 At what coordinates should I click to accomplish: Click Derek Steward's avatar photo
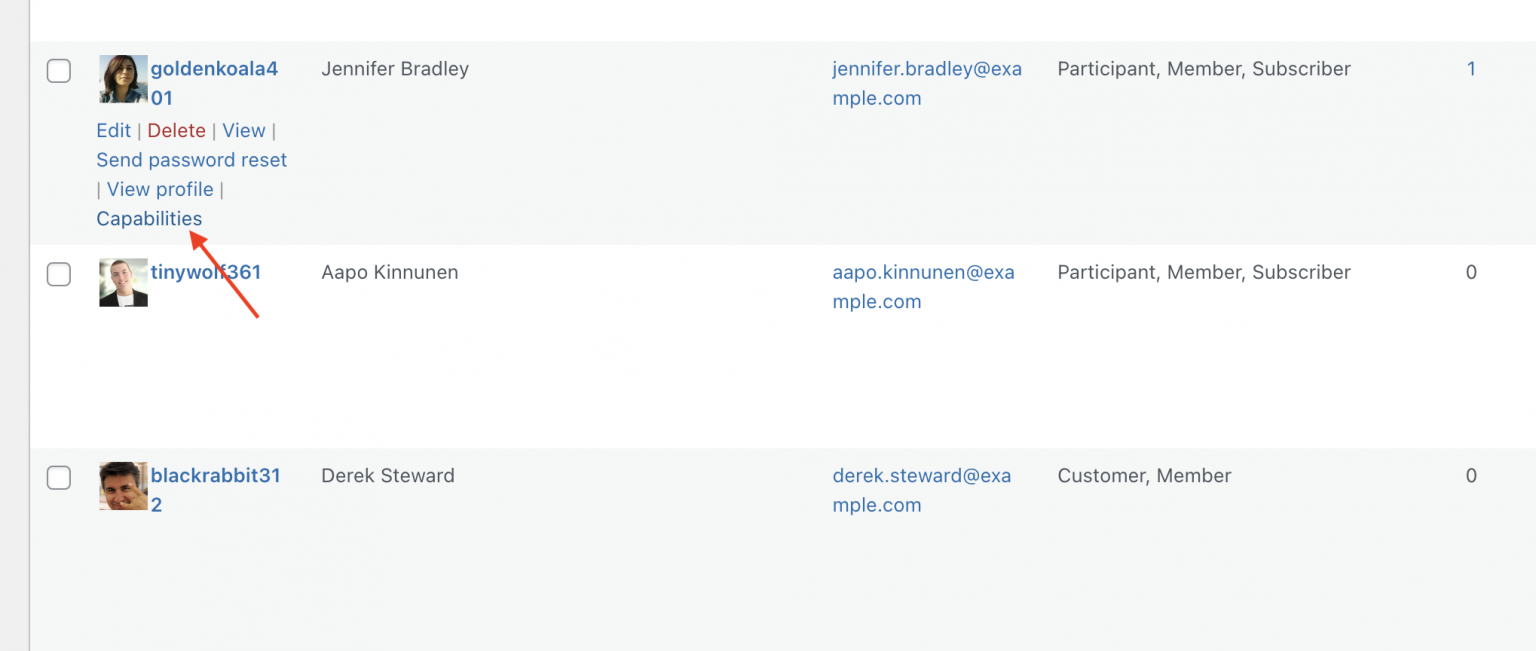pos(122,486)
